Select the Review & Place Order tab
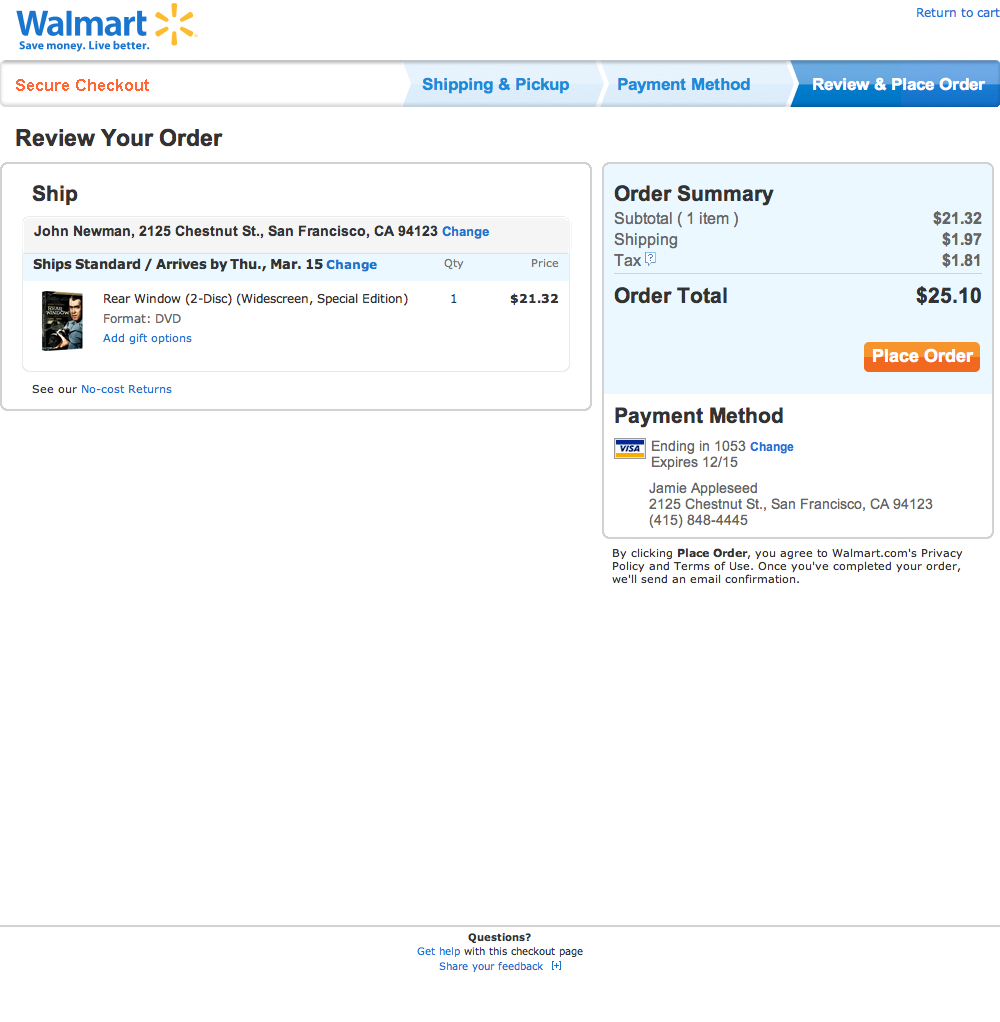Viewport: 1000px width, 1022px height. point(897,84)
